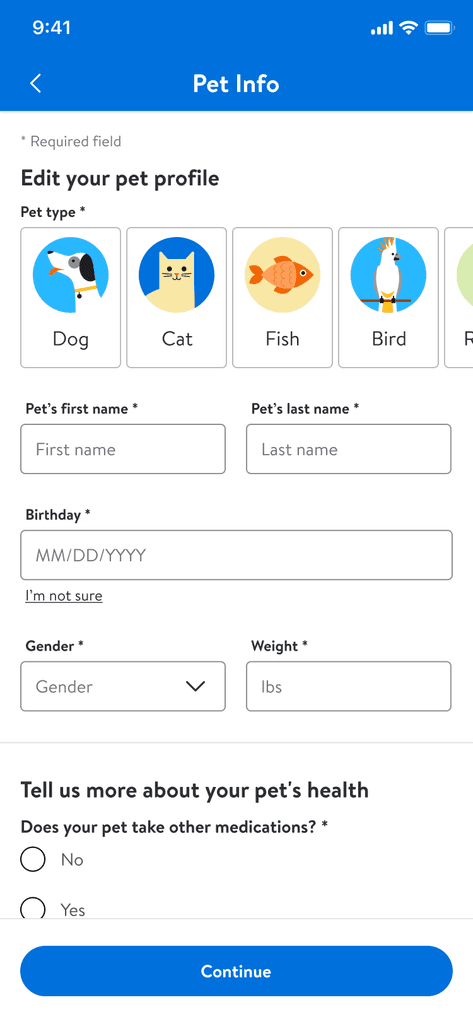Click the "I'm not sure" link
Screen dimensions: 473x1024
(64, 596)
